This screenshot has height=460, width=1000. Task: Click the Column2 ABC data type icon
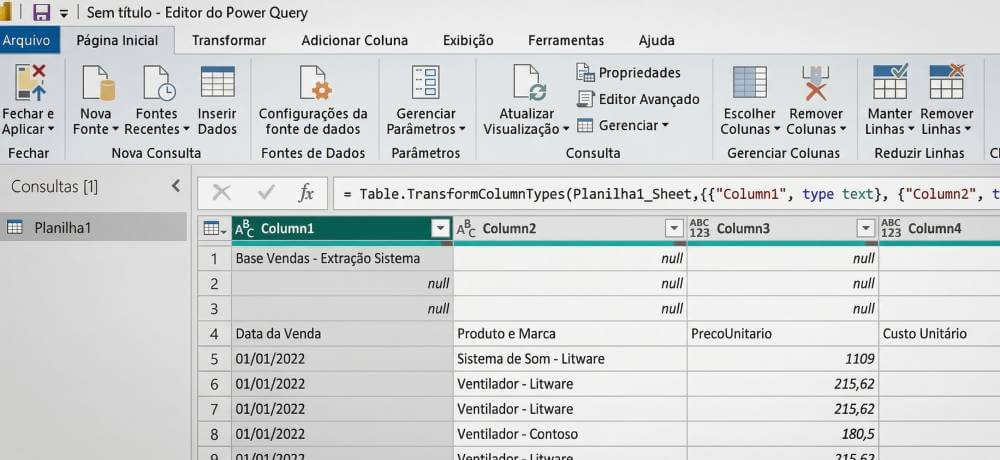(466, 228)
